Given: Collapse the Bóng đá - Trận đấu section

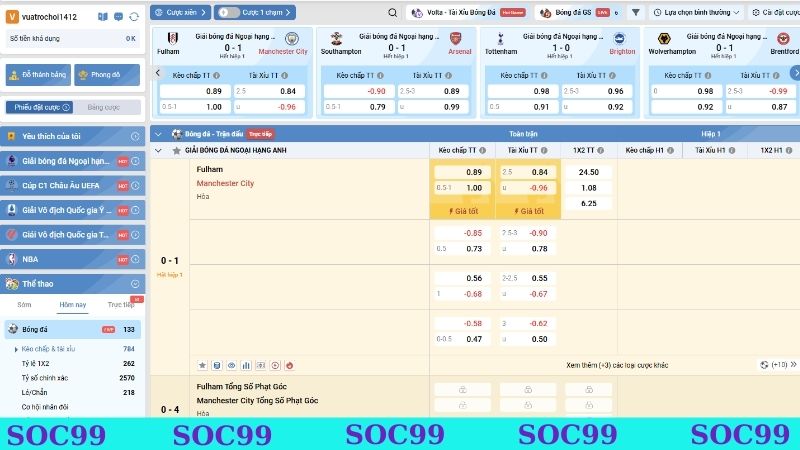Looking at the screenshot, I should point(158,134).
